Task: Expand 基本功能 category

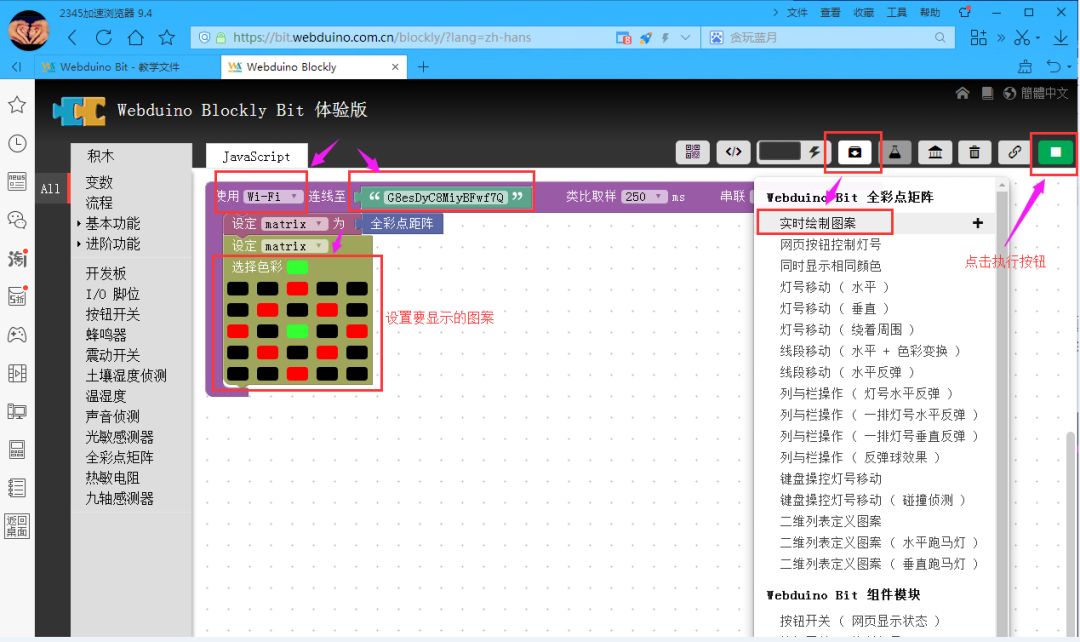Action: pyautogui.click(x=112, y=223)
